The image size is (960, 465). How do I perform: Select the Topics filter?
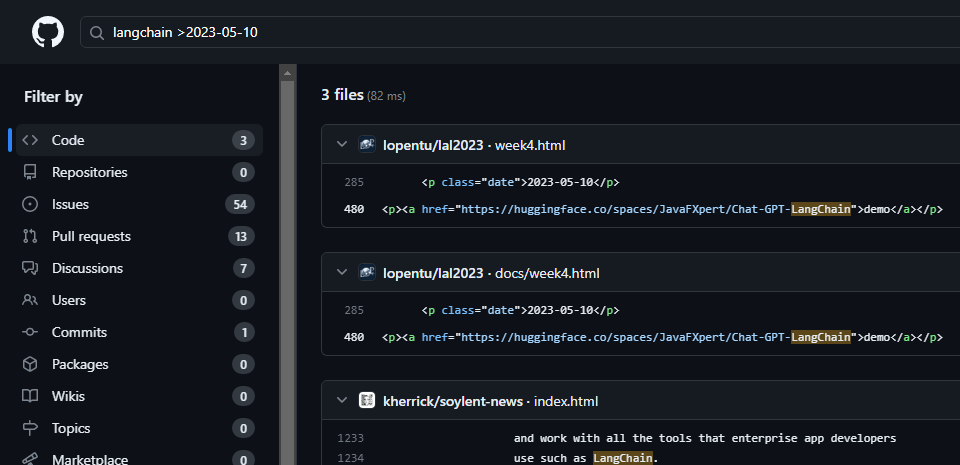(140, 428)
